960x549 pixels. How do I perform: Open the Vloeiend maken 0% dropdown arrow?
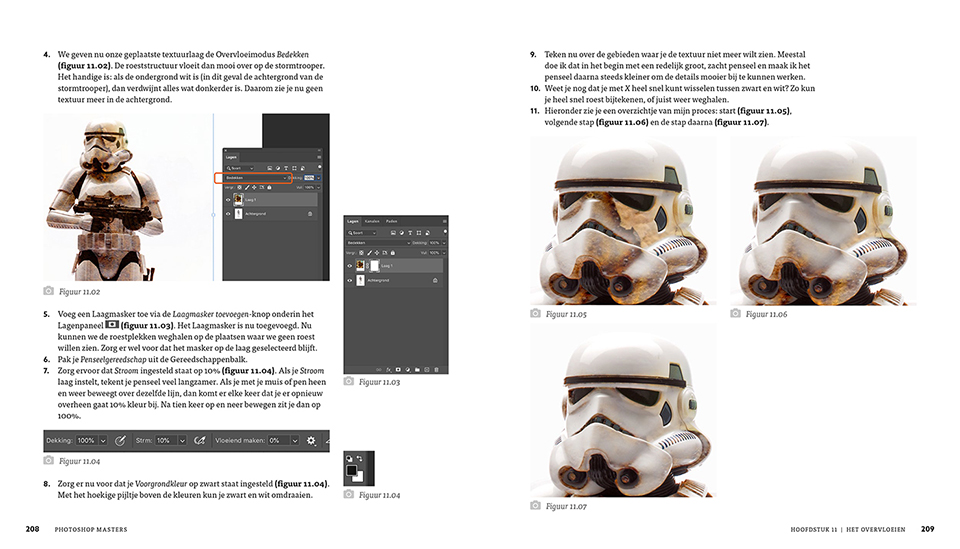tap(295, 441)
